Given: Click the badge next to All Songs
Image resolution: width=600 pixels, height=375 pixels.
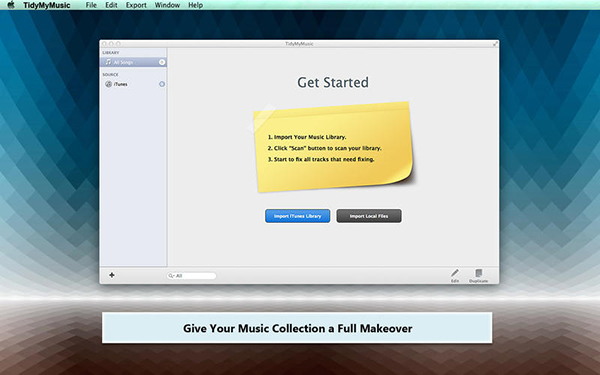Looking at the screenshot, I should pyautogui.click(x=162, y=62).
